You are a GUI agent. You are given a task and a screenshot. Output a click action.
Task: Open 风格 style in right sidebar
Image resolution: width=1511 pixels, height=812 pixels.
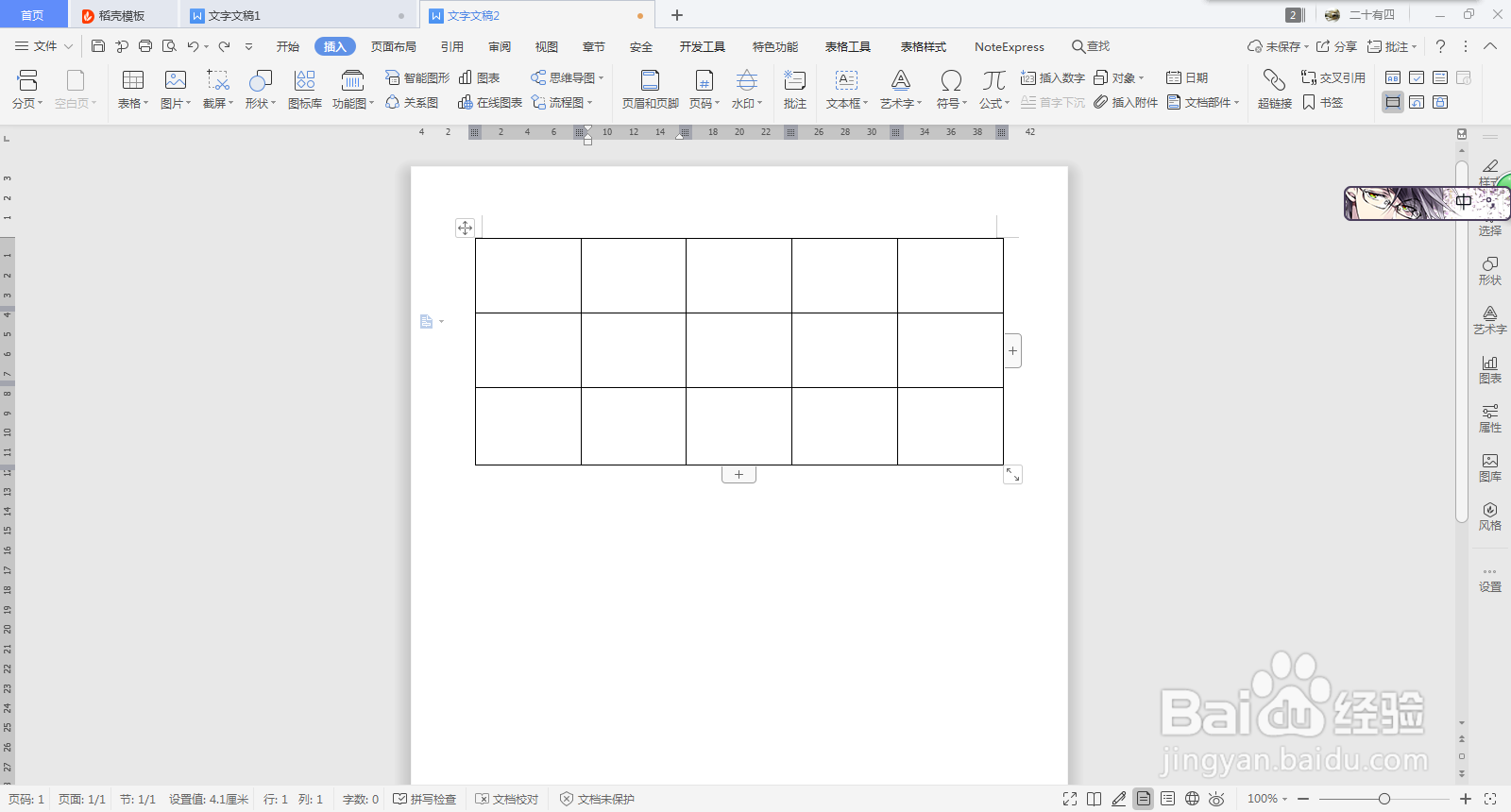tap(1490, 516)
